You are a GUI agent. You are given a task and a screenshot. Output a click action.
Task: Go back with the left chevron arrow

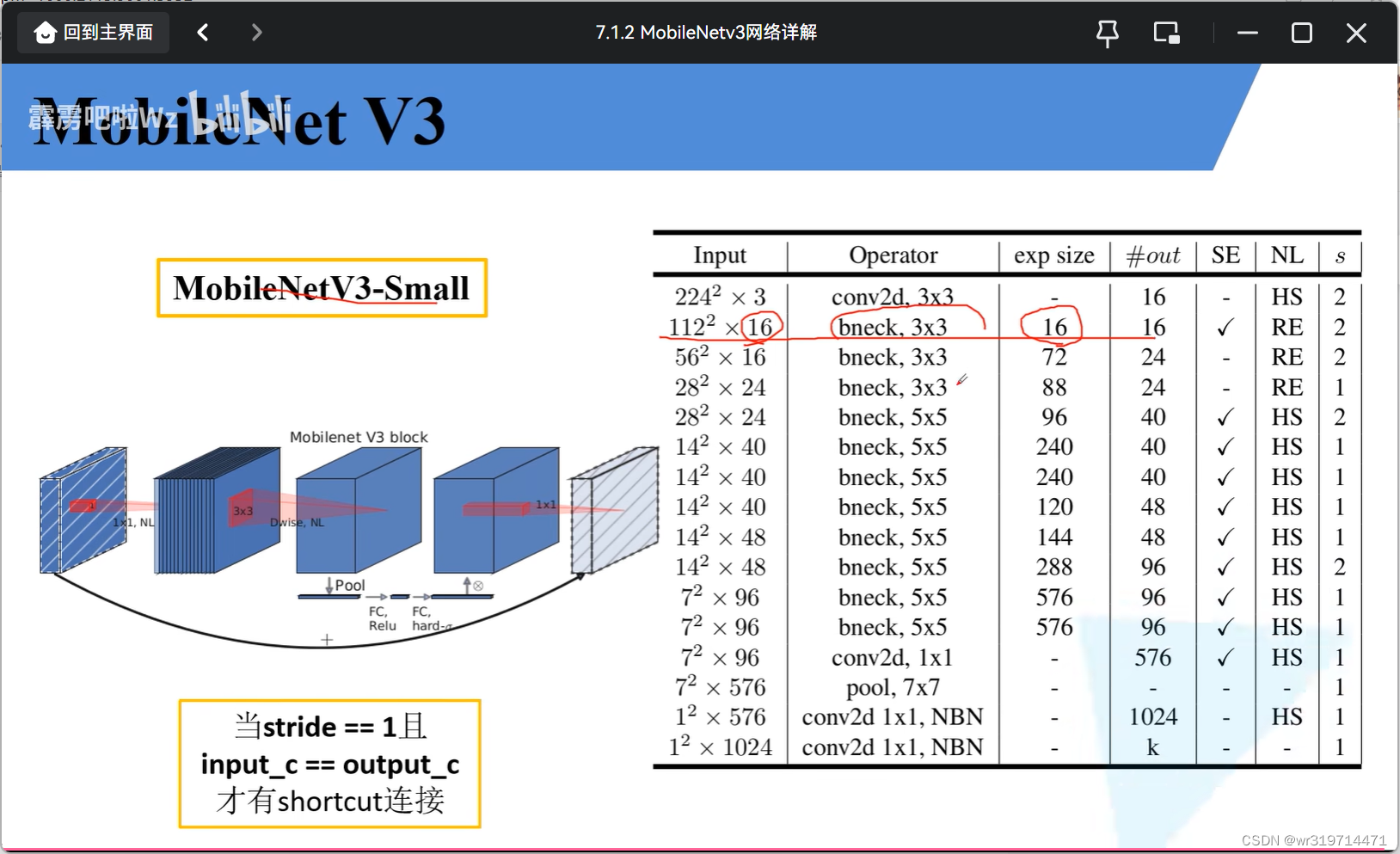tap(203, 33)
